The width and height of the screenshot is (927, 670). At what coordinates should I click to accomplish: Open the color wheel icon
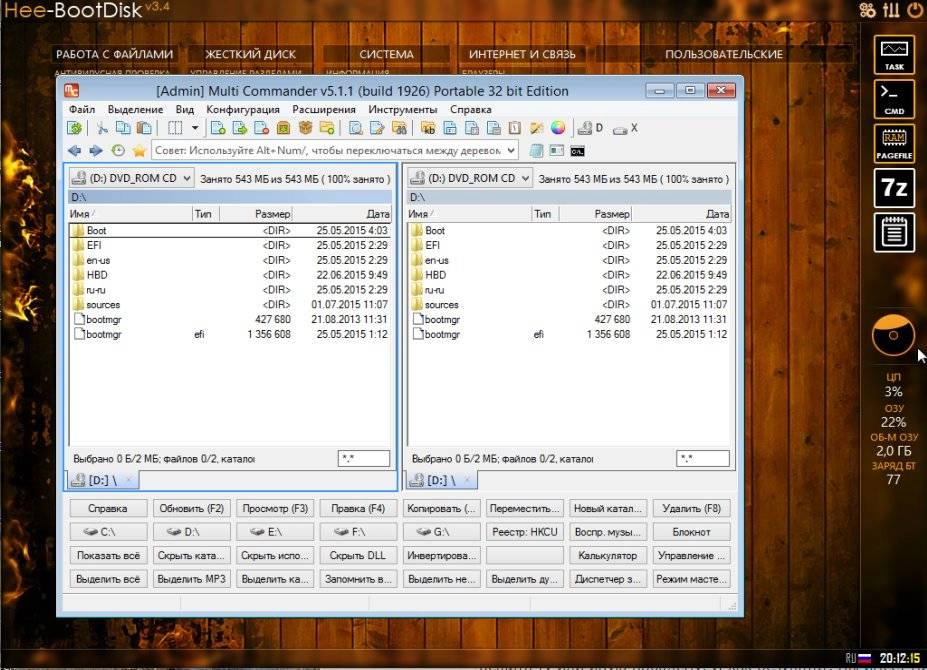(x=558, y=128)
